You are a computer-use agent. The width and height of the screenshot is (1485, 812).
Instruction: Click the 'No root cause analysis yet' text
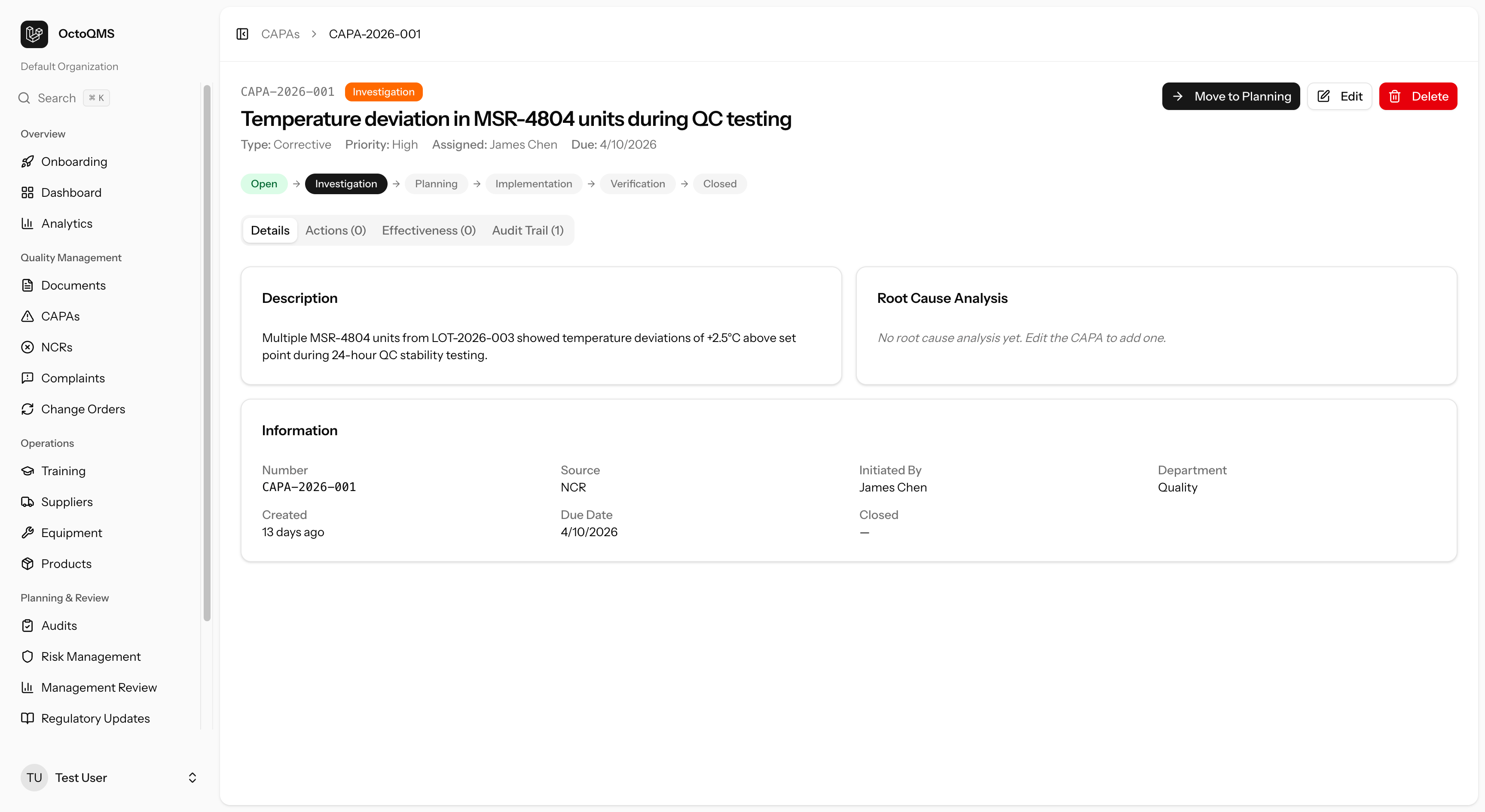click(x=1021, y=338)
